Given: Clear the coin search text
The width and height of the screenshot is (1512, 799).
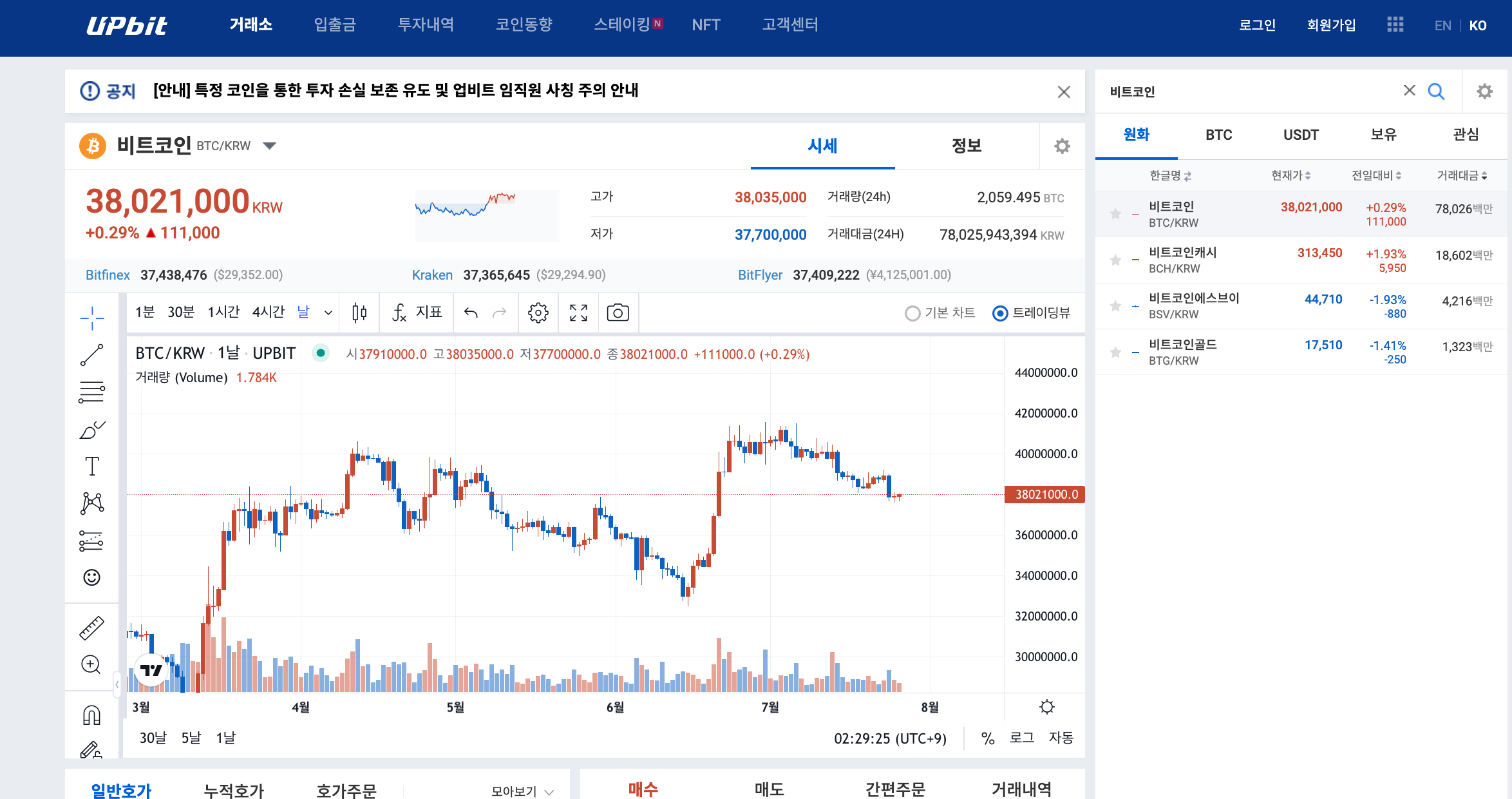Looking at the screenshot, I should pos(1410,90).
